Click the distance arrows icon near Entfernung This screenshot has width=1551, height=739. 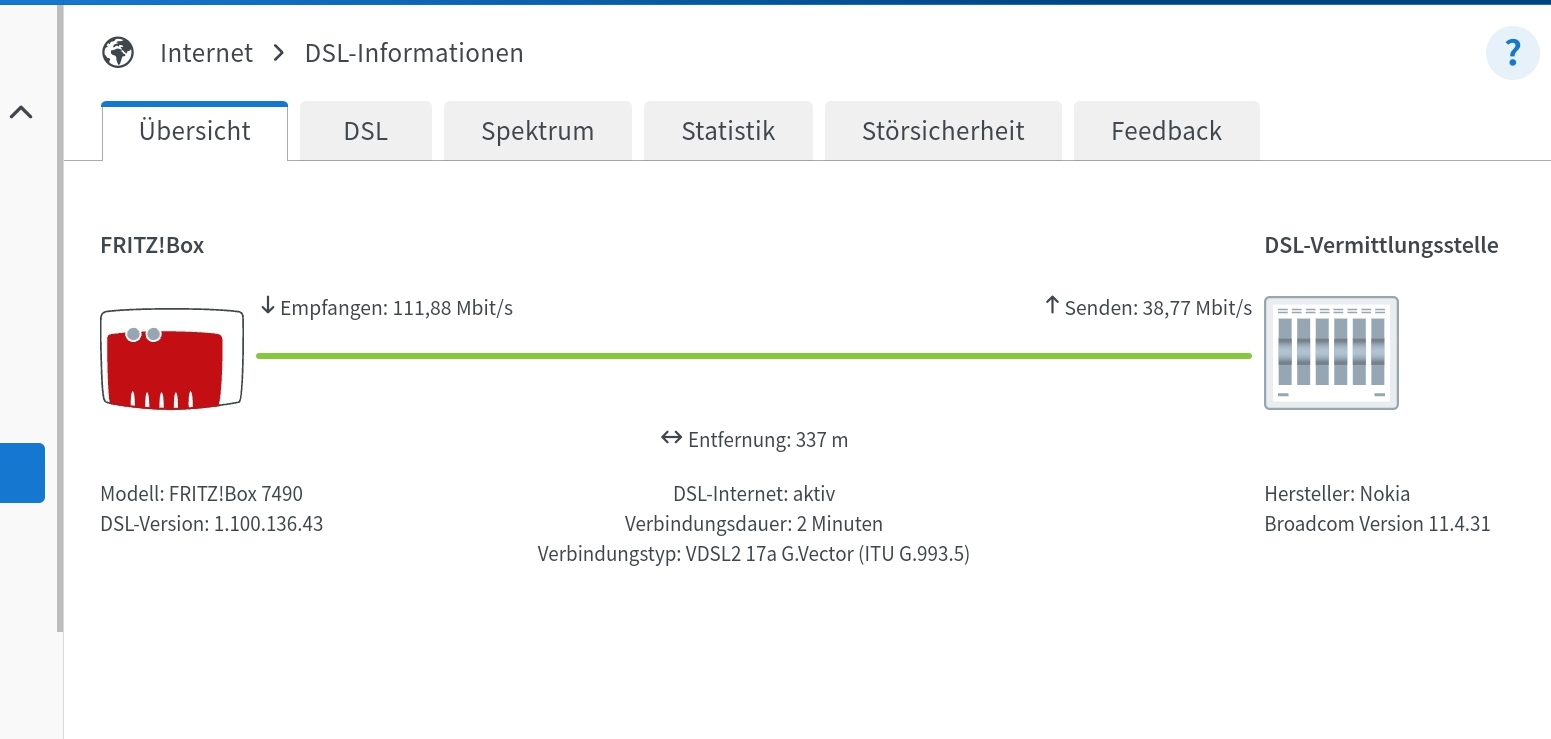[671, 437]
